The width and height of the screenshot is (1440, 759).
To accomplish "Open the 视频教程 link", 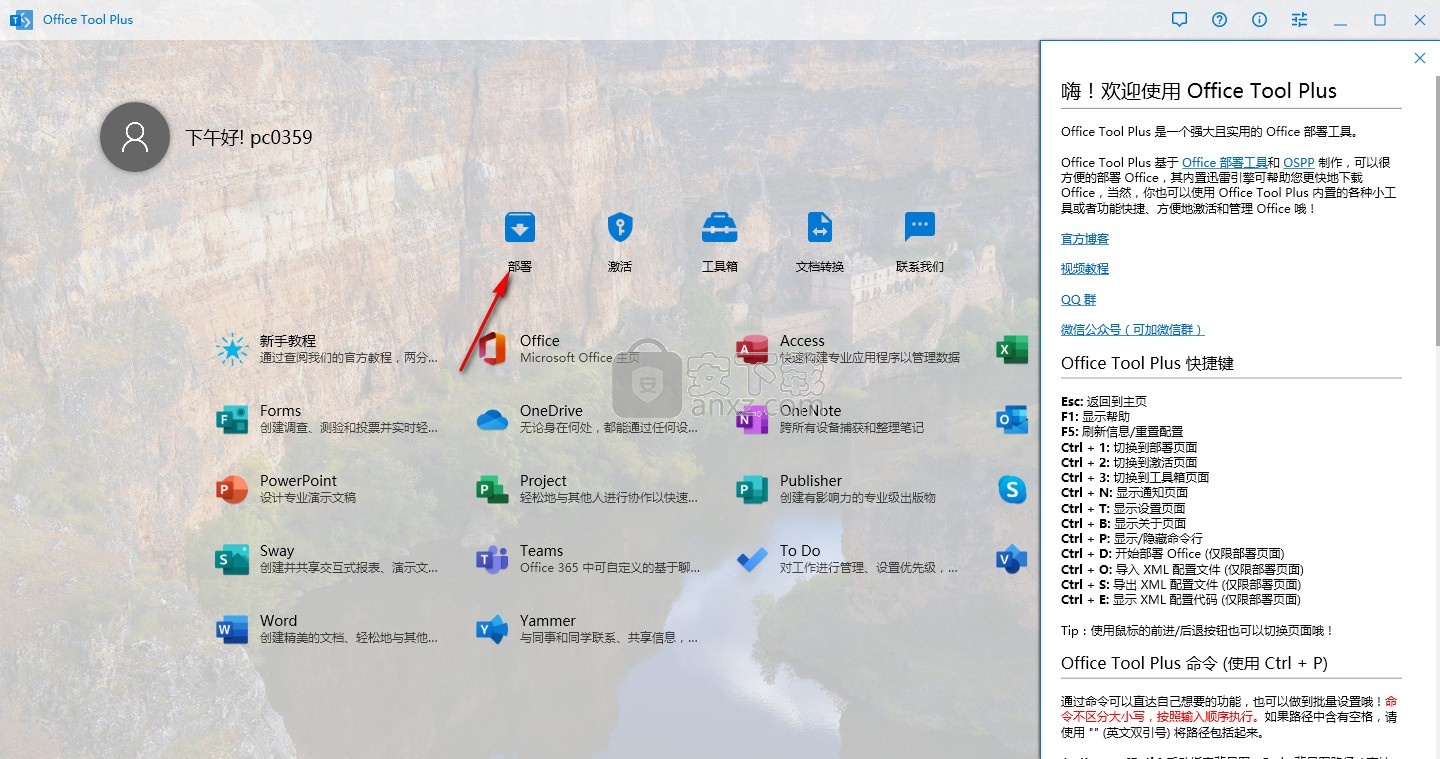I will click(1085, 269).
